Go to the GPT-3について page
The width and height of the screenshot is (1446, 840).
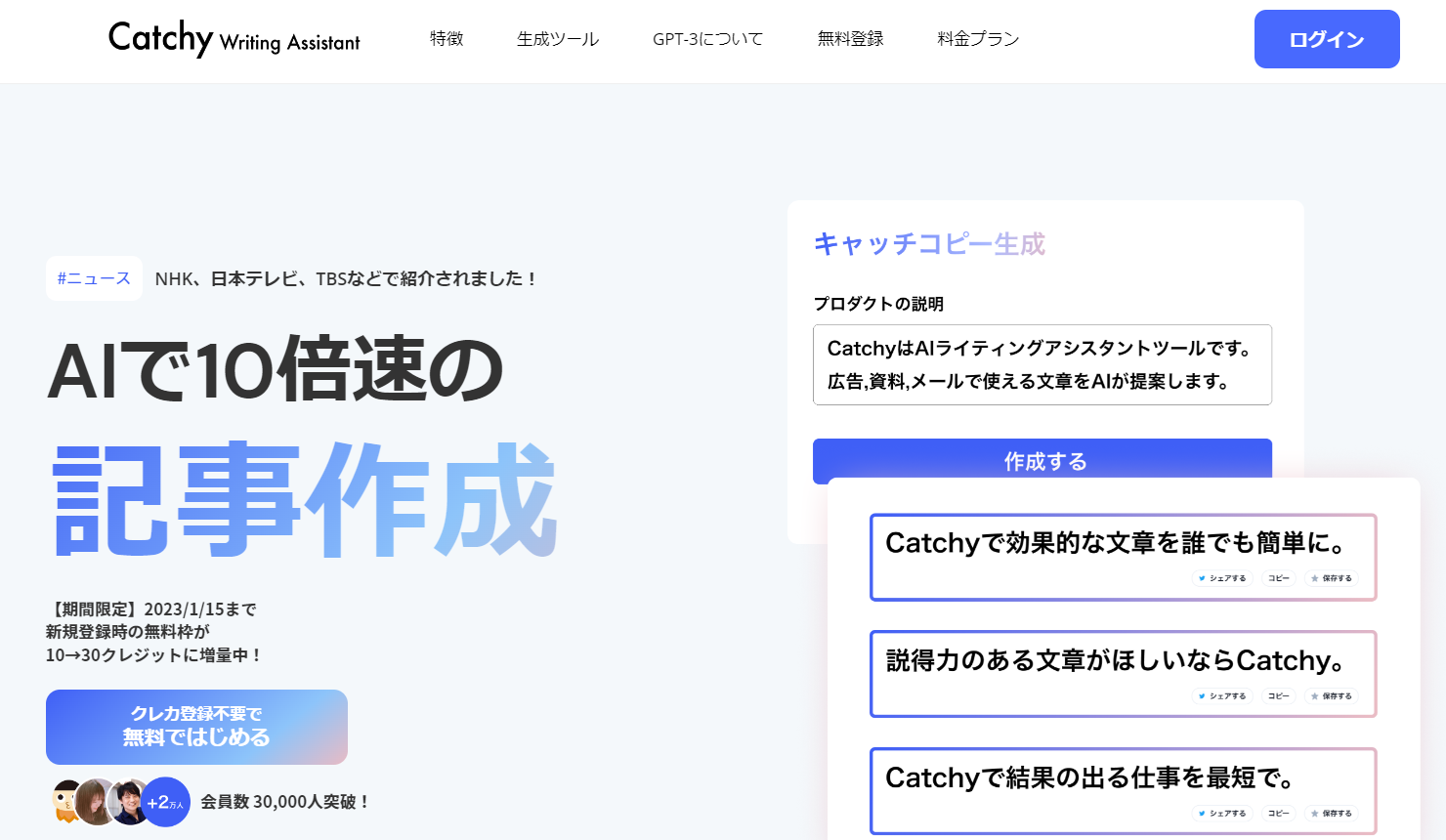click(x=708, y=39)
